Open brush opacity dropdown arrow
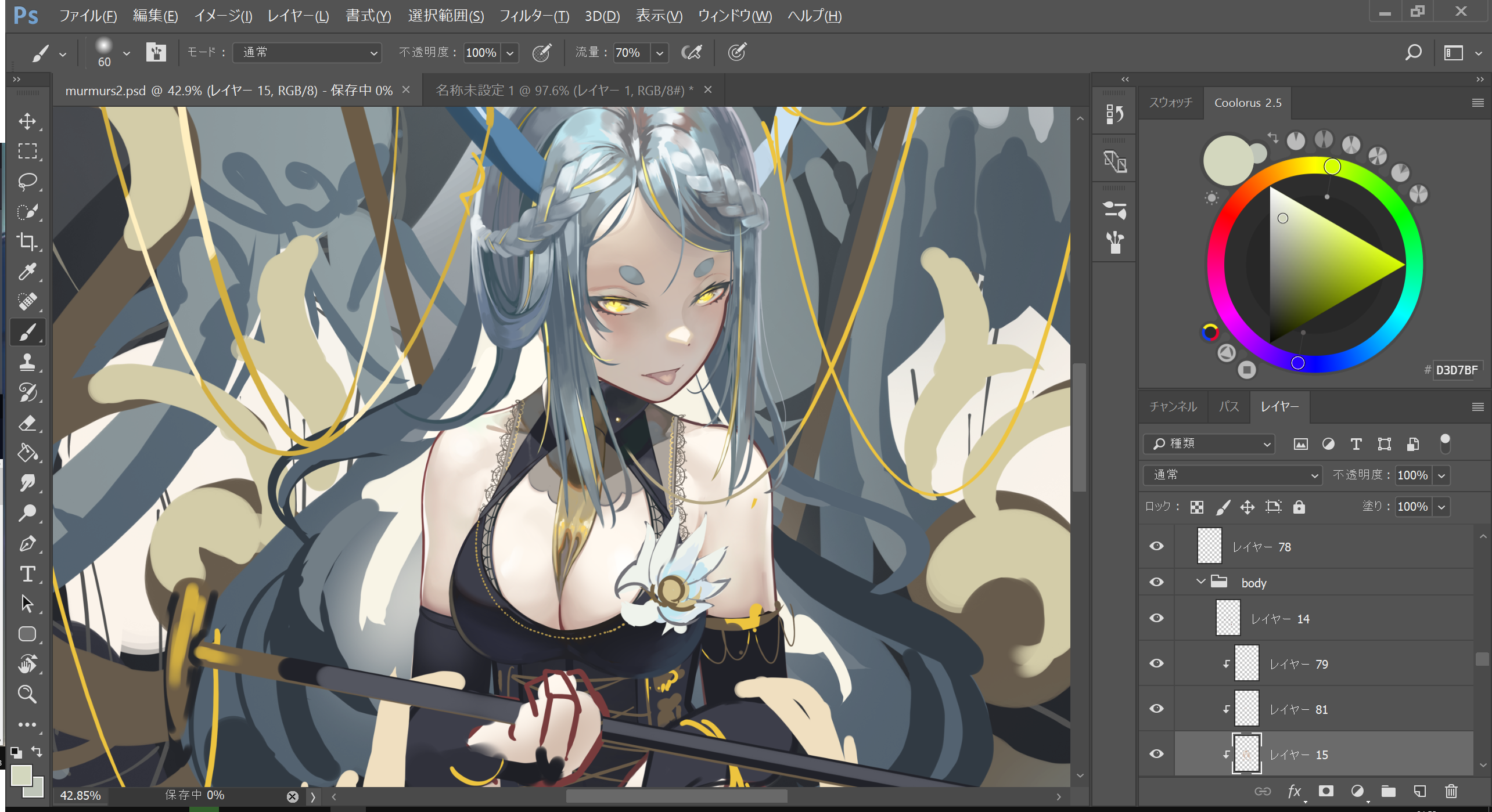 (x=510, y=53)
